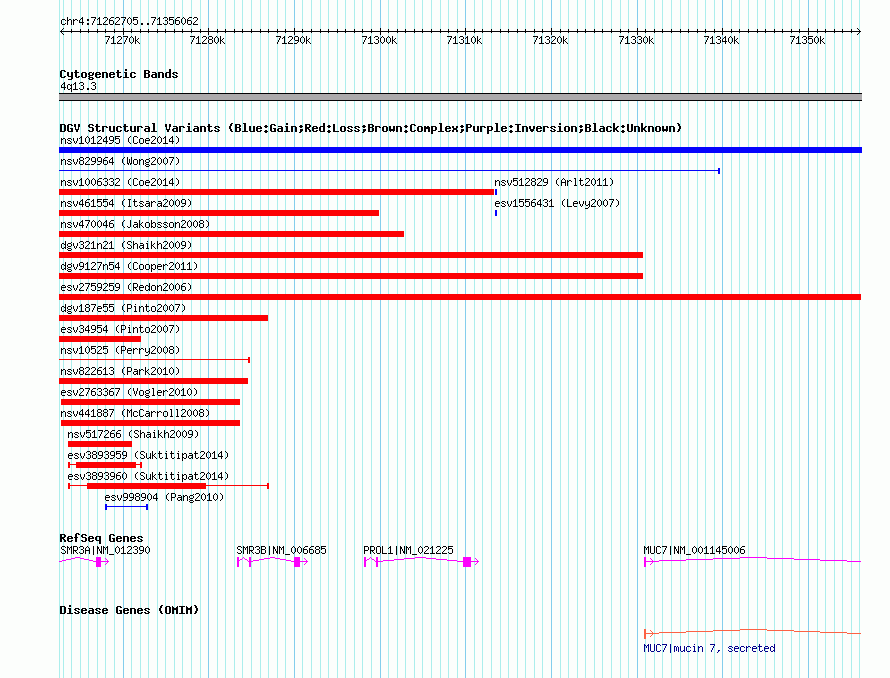This screenshot has height=678, width=890.
Task: Open esv998904 (Pang2010) variant label
Action: click(164, 497)
